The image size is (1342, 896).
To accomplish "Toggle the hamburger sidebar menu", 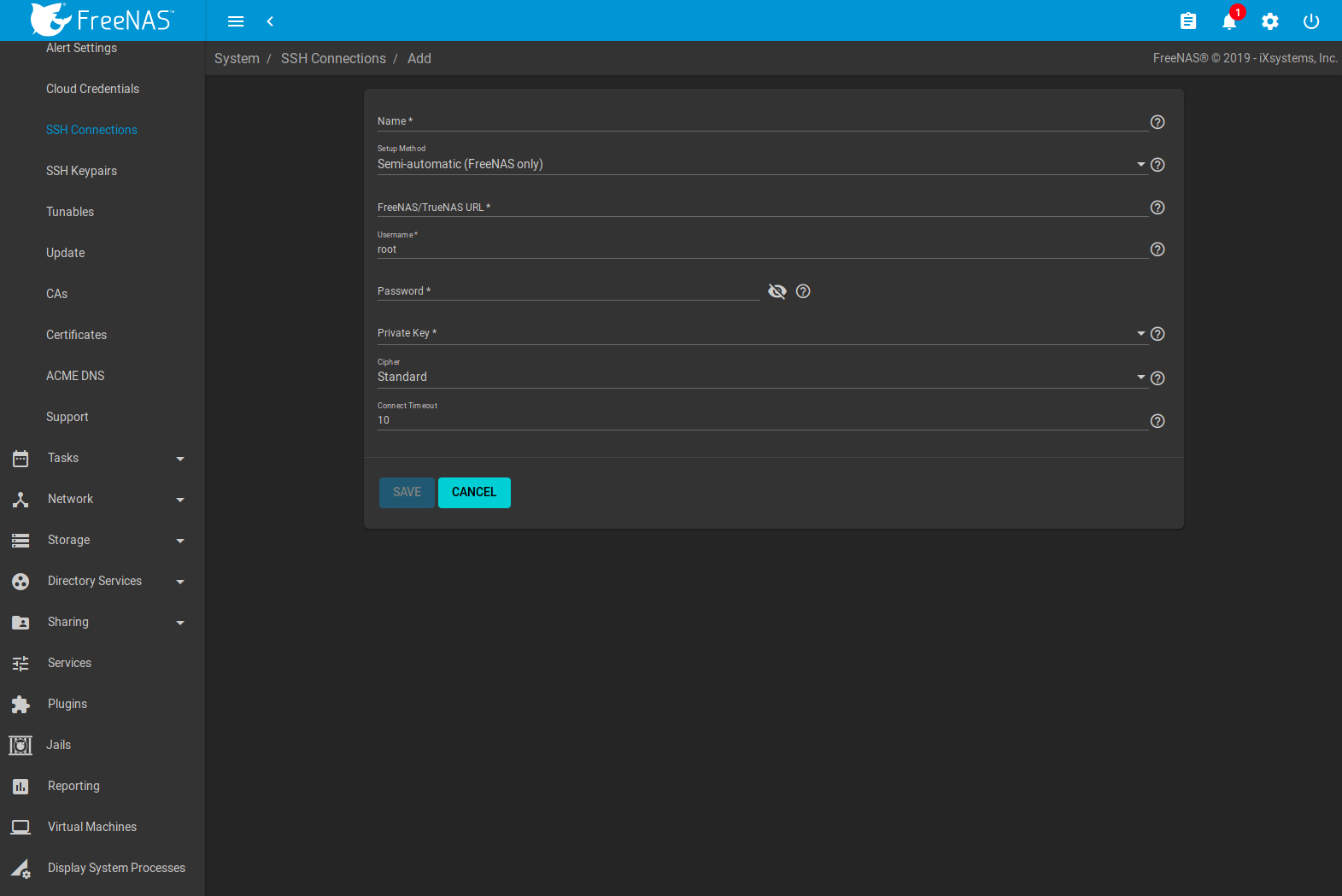I will (x=236, y=21).
